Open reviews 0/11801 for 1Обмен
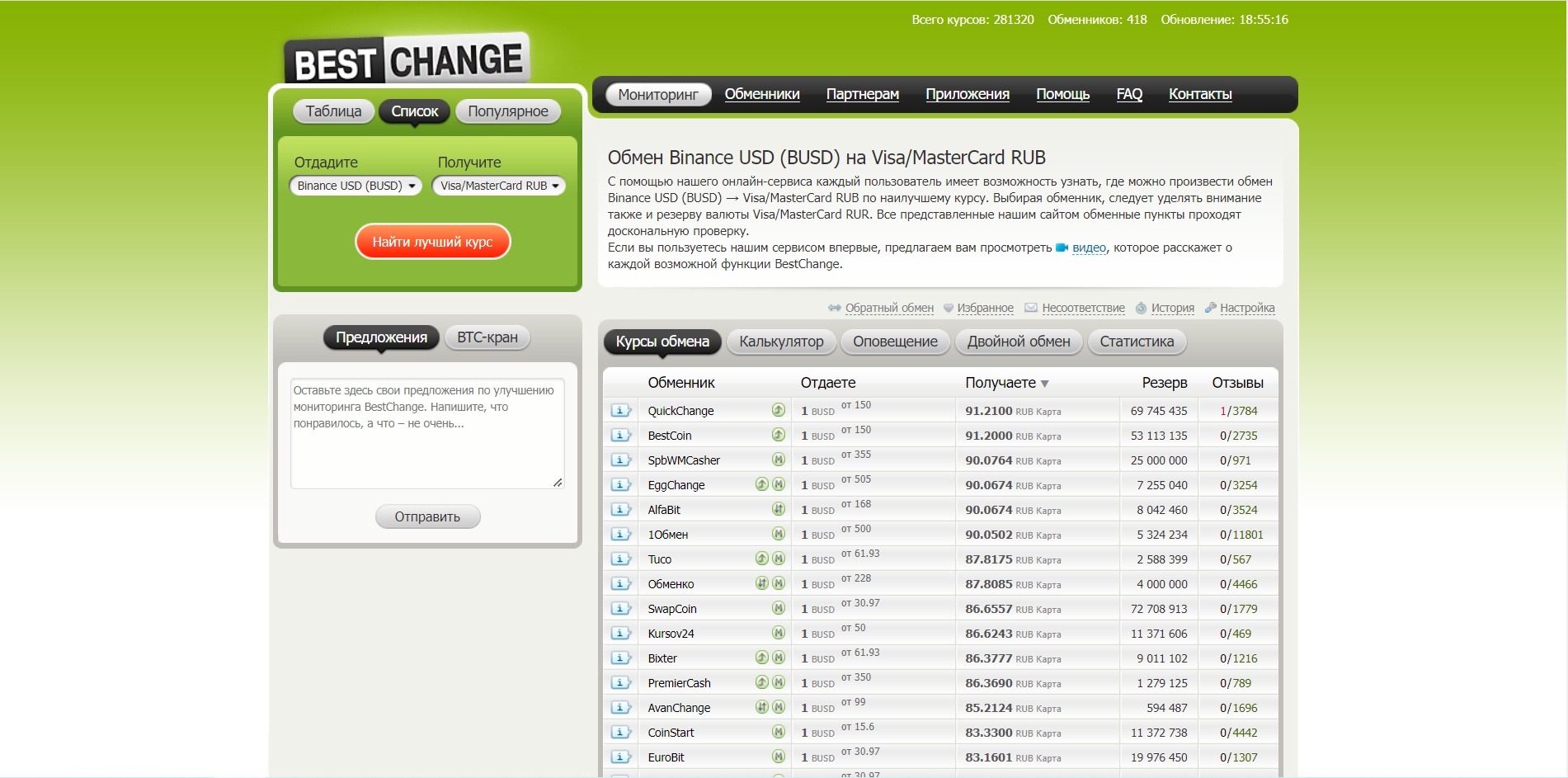This screenshot has height=778, width=1568. (x=1241, y=535)
